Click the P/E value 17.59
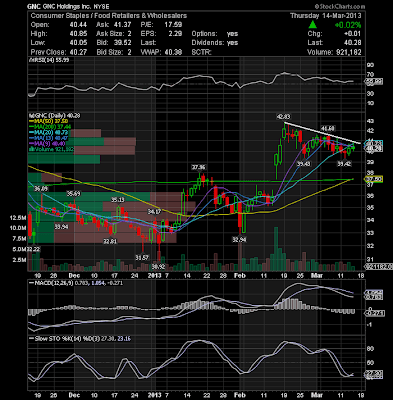393x400 pixels. [x=173, y=25]
